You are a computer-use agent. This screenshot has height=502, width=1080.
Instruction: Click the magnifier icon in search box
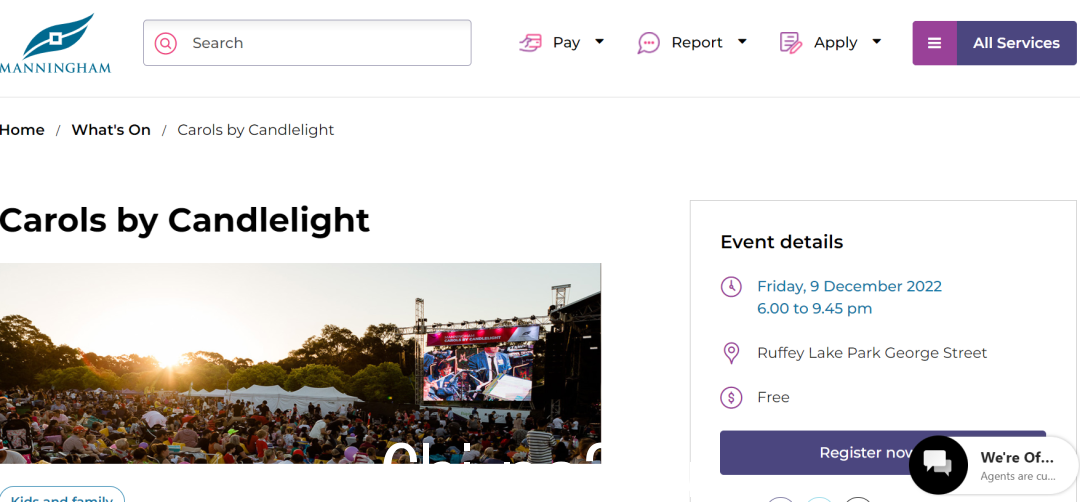[x=166, y=43]
